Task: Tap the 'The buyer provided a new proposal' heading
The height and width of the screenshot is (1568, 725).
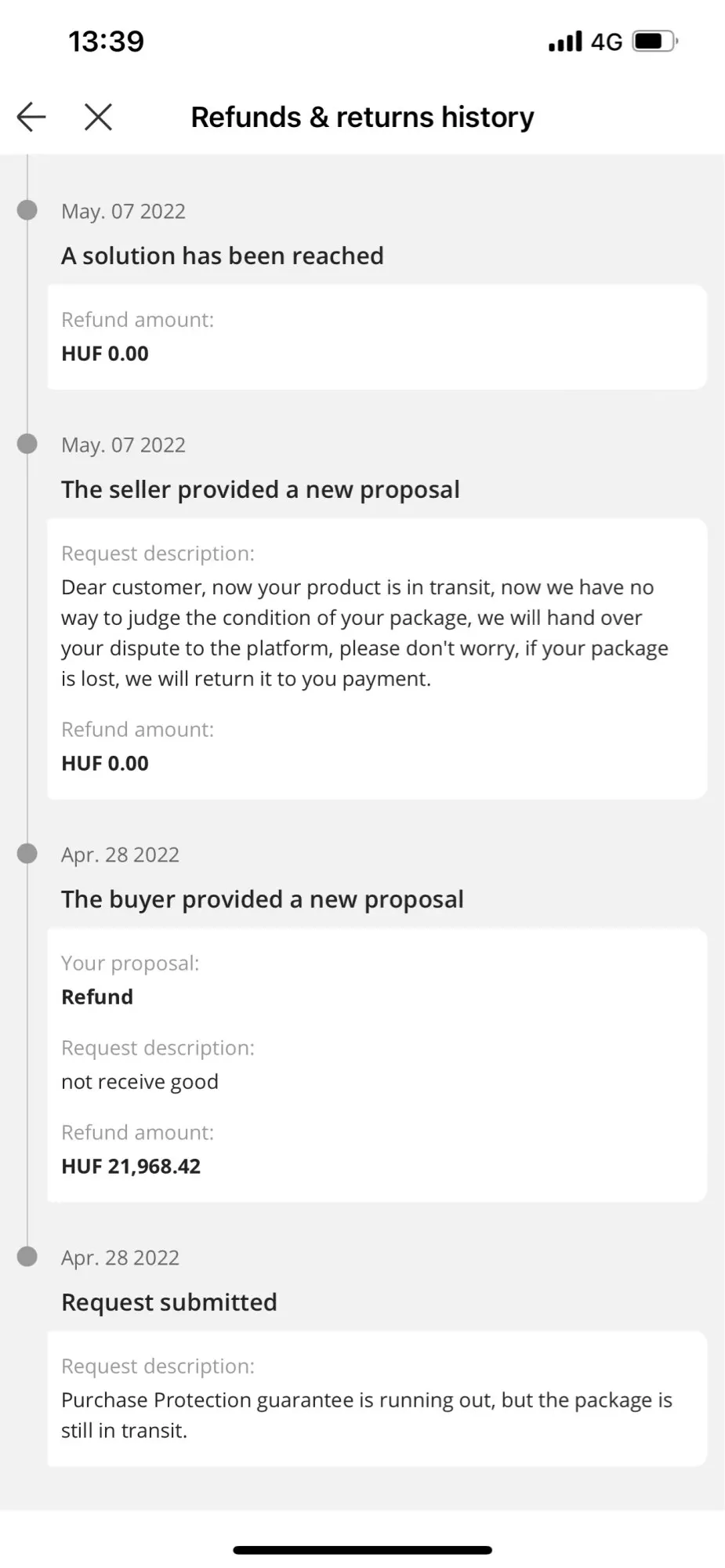Action: 263,899
